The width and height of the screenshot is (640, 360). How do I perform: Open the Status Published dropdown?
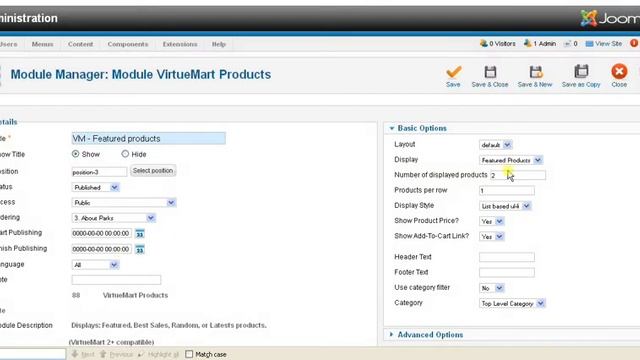click(96, 187)
